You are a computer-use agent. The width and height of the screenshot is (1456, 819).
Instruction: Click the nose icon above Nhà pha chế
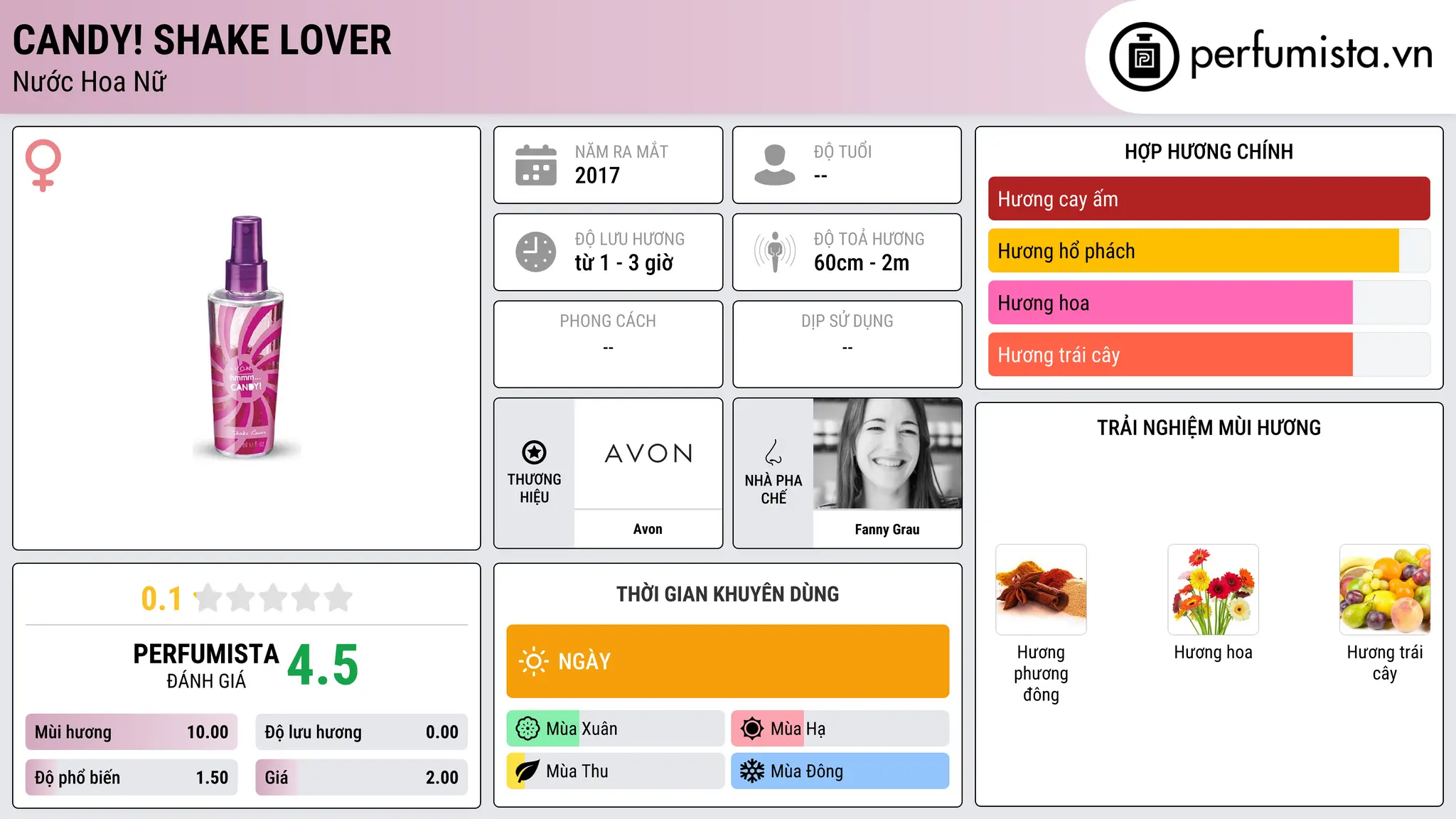point(773,452)
